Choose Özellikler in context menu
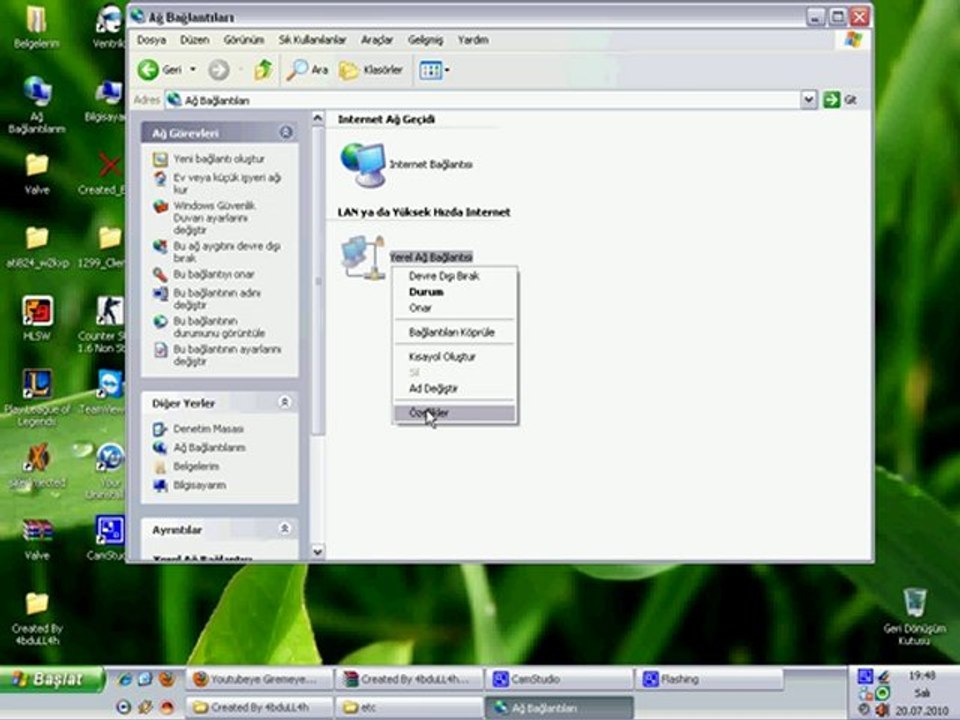The image size is (960, 720). click(x=455, y=413)
